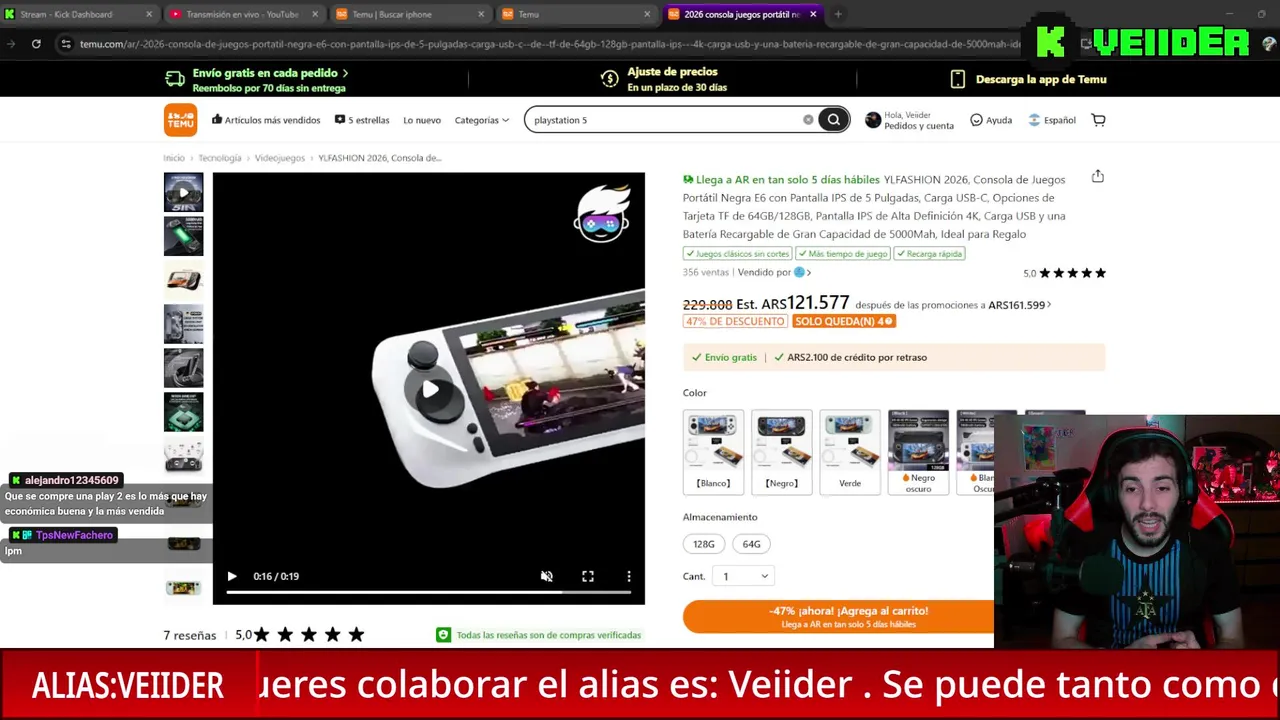1280x720 pixels.
Task: Click the 7 reseñas reviews heading
Action: click(x=190, y=635)
